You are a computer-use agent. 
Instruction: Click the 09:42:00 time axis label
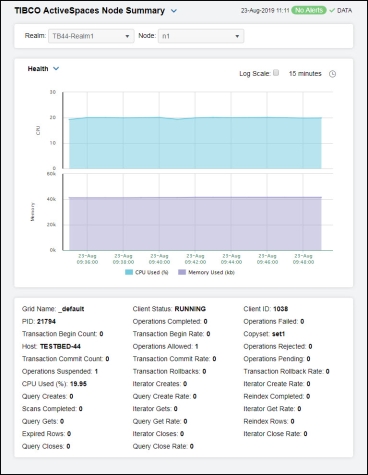(x=195, y=259)
